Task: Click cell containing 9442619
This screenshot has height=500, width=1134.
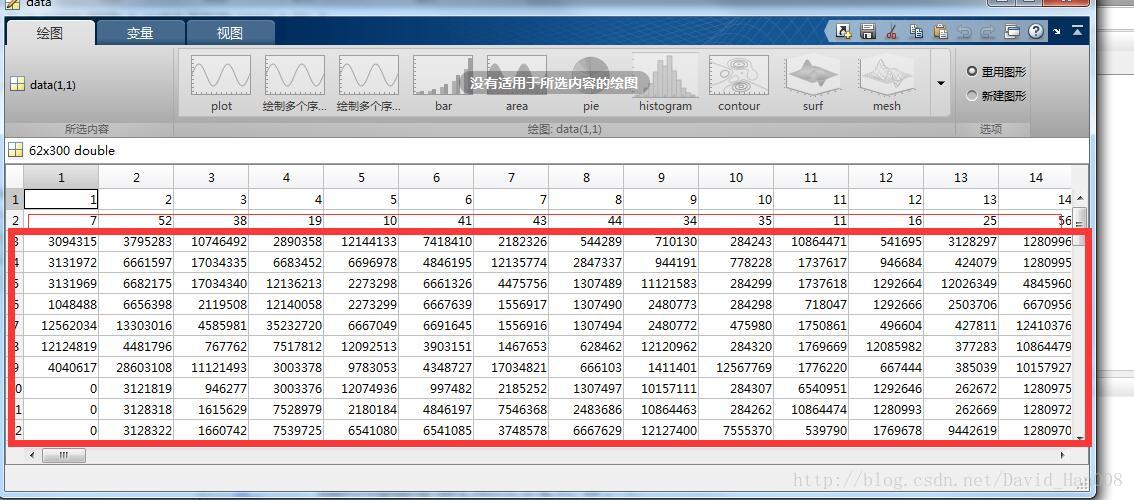Action: pyautogui.click(x=961, y=431)
